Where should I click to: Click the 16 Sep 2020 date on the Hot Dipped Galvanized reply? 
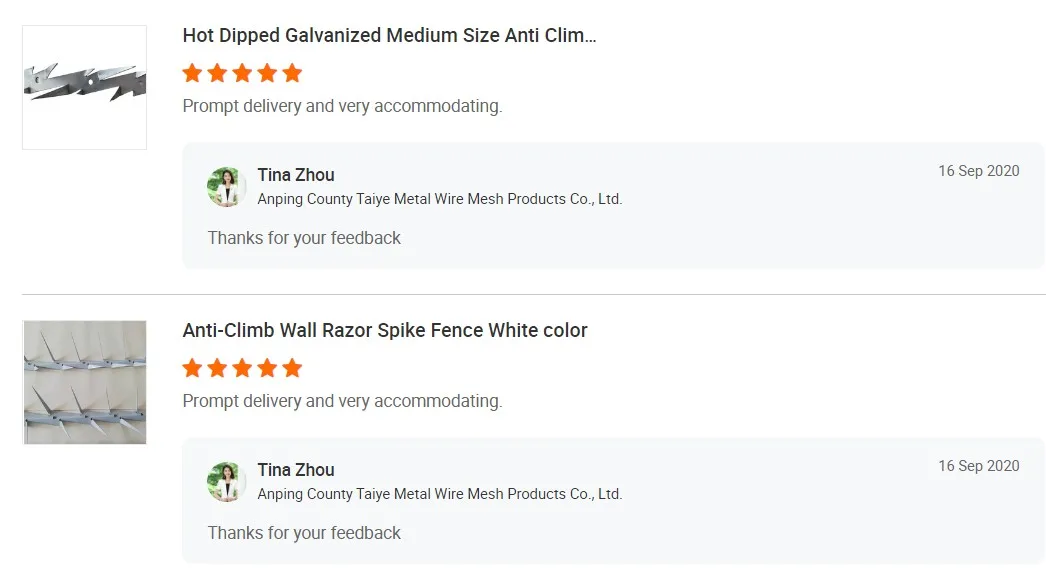(978, 171)
